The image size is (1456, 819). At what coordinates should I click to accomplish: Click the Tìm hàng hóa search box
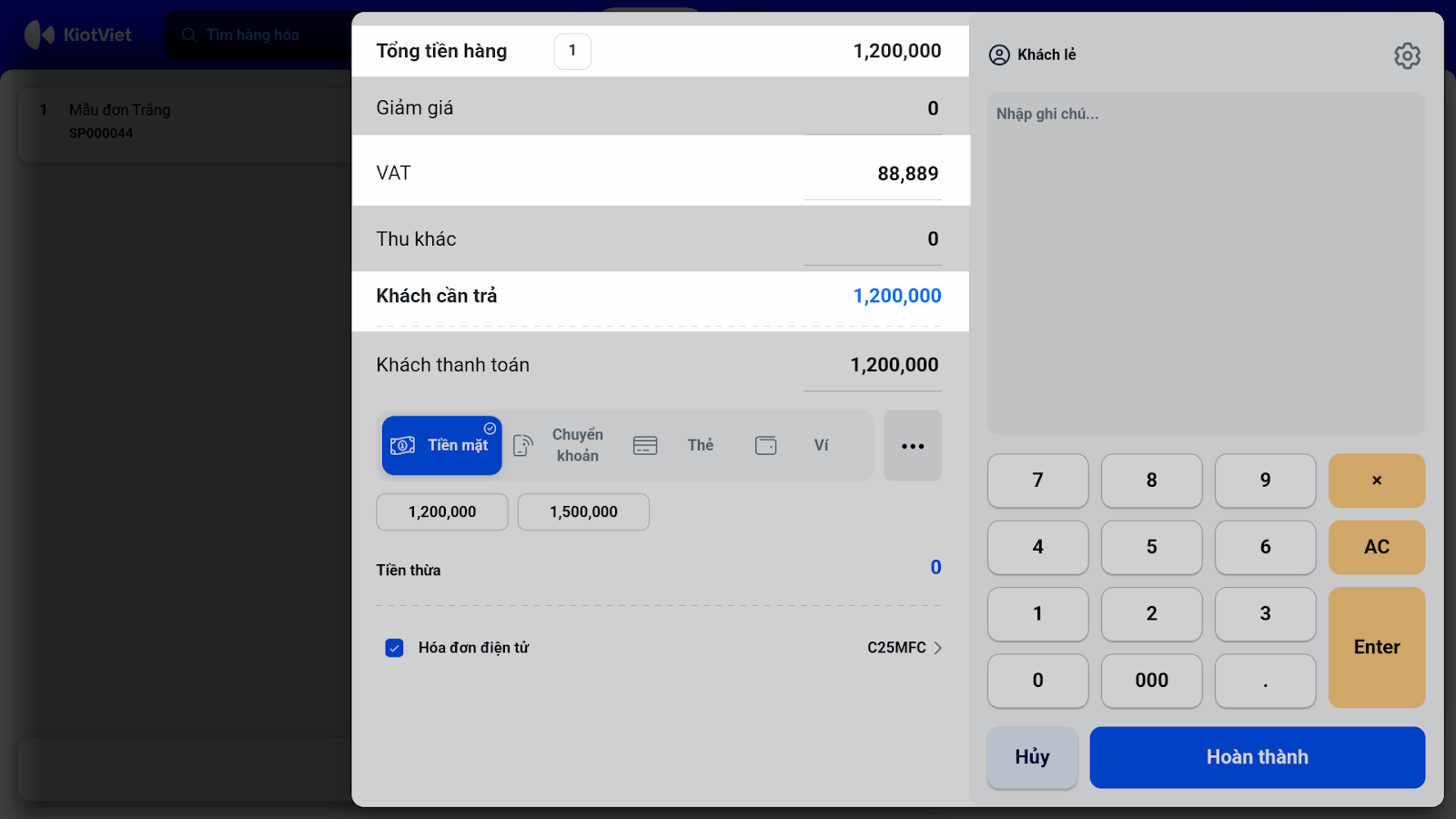click(x=258, y=35)
